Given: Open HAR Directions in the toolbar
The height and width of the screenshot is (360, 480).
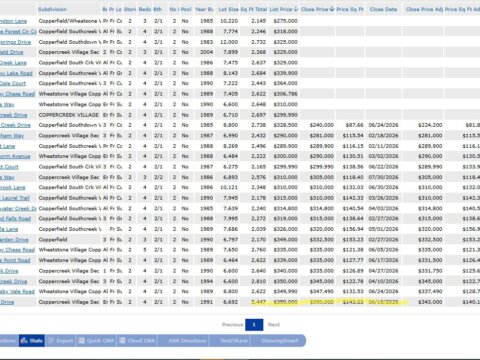Looking at the screenshot, I should coord(187,341).
